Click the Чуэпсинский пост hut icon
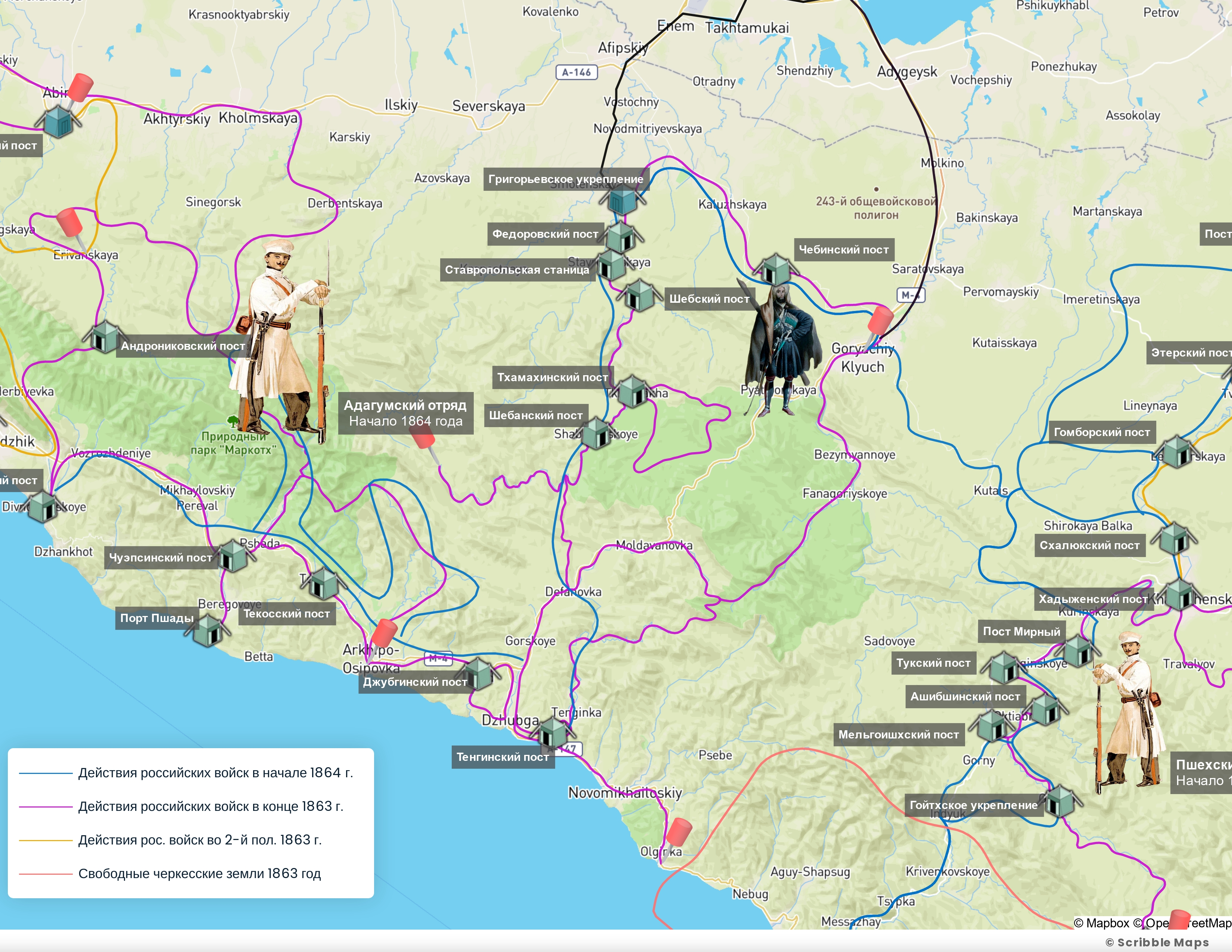The image size is (1232, 952). pyautogui.click(x=234, y=556)
